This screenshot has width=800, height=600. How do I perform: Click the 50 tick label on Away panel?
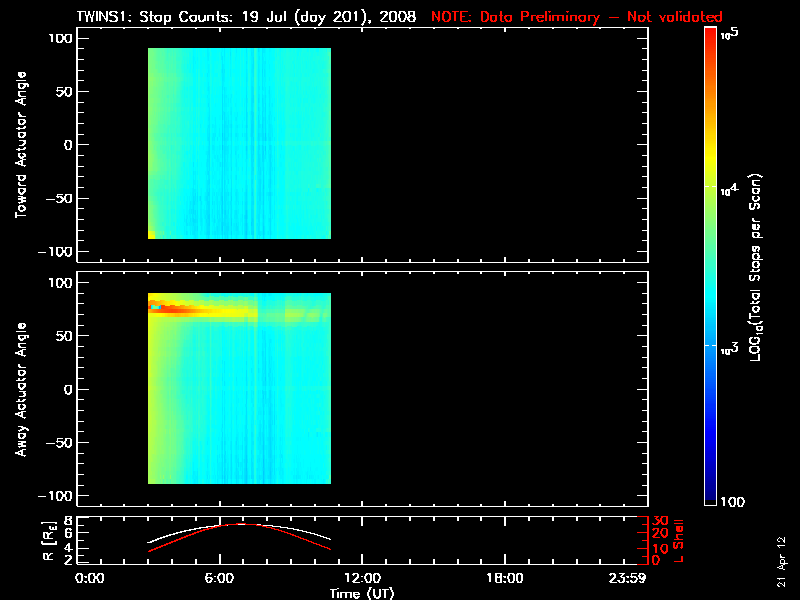point(65,336)
